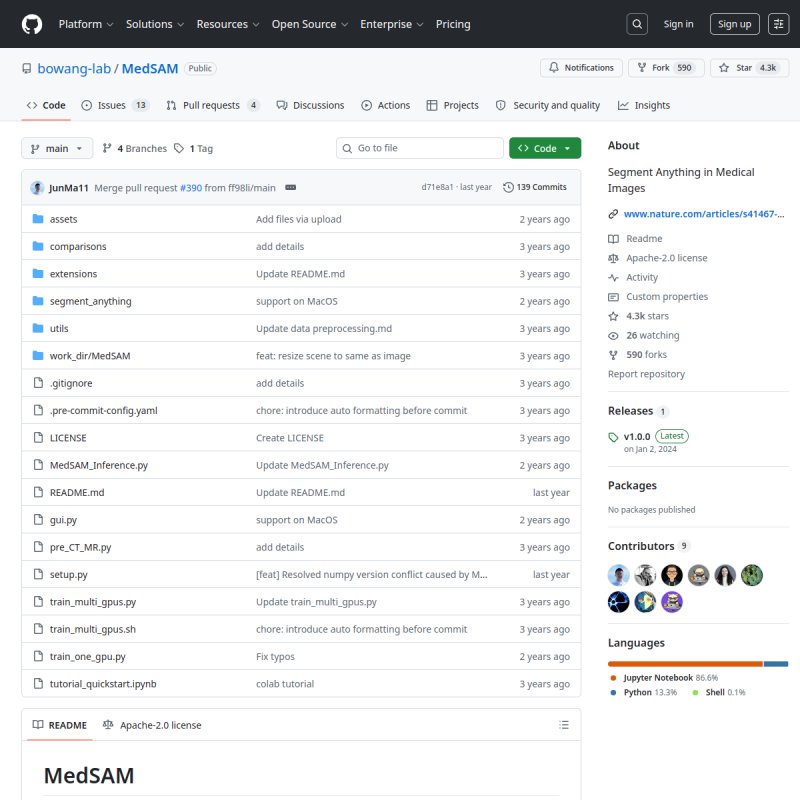
Task: Click the assets folder icon
Action: (38, 219)
